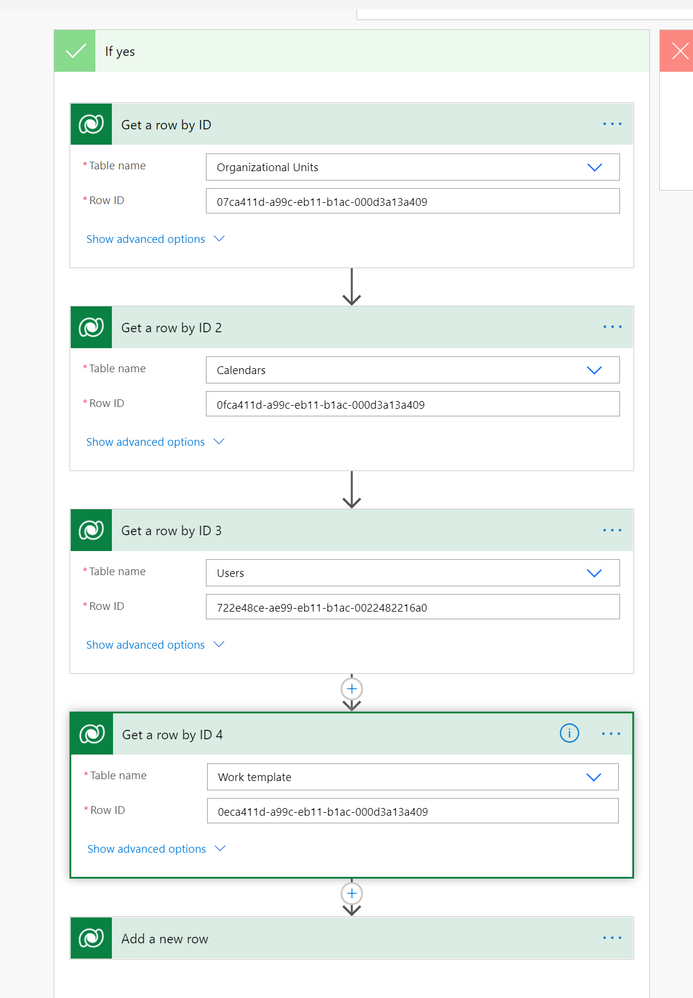Click insert step plus above Get a row by ID 4
The image size is (693, 998).
[x=351, y=689]
